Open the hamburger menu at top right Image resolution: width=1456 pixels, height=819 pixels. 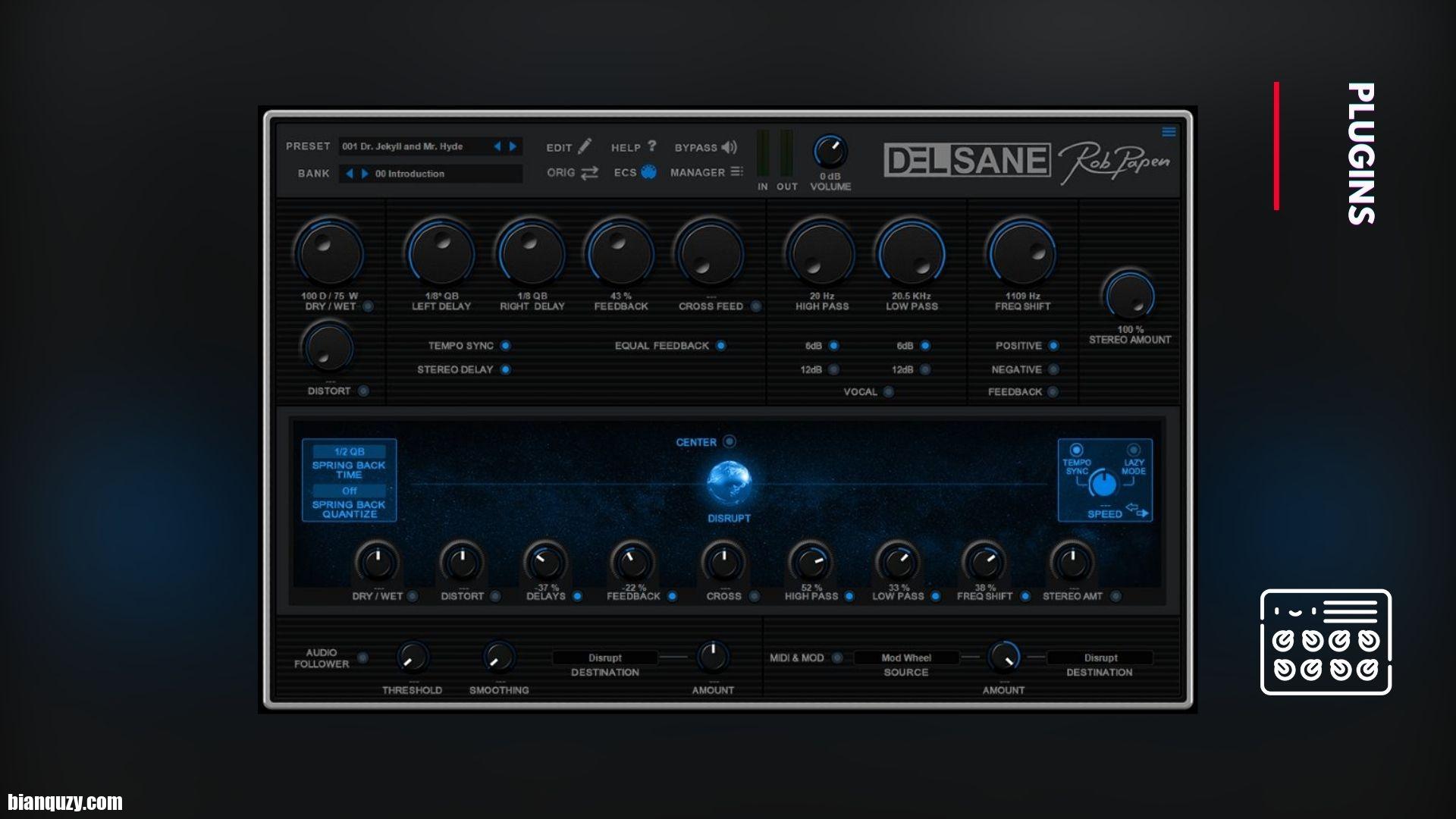1169,132
